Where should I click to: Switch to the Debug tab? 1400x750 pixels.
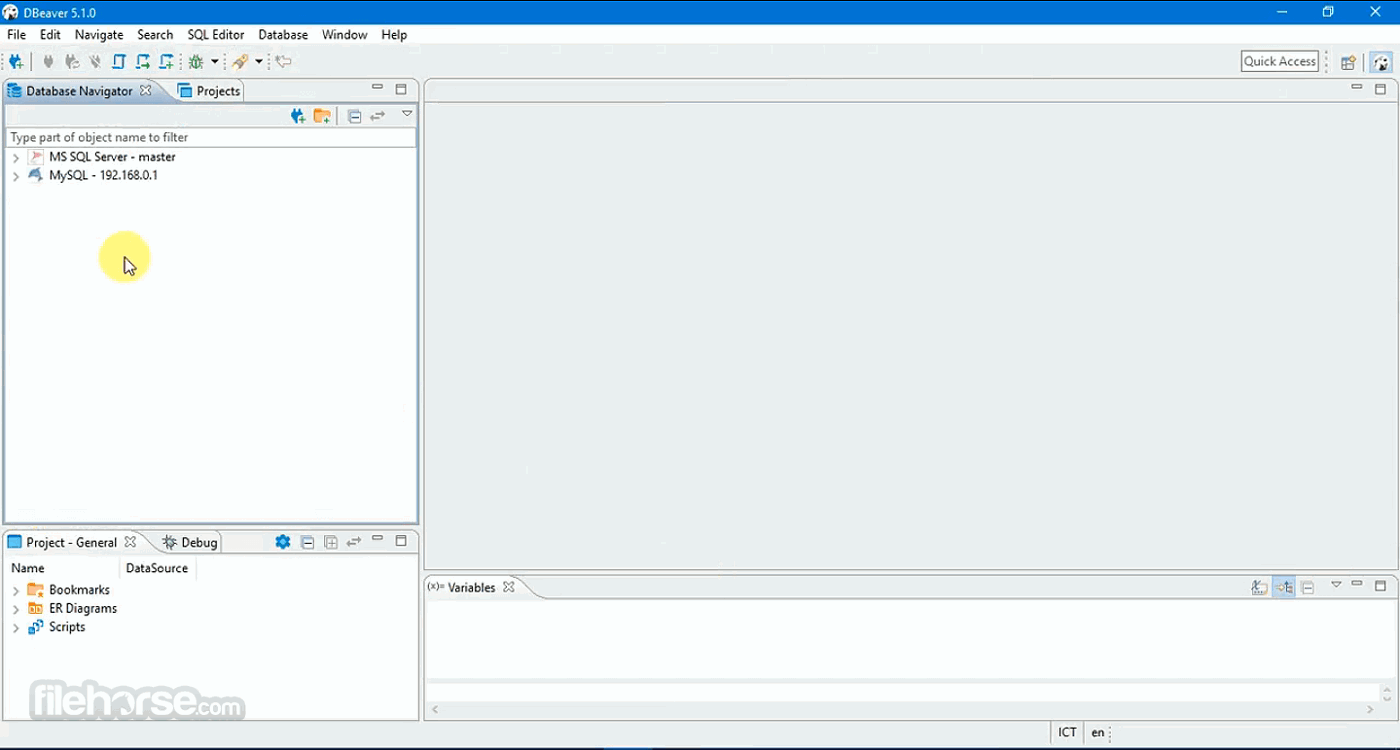191,542
